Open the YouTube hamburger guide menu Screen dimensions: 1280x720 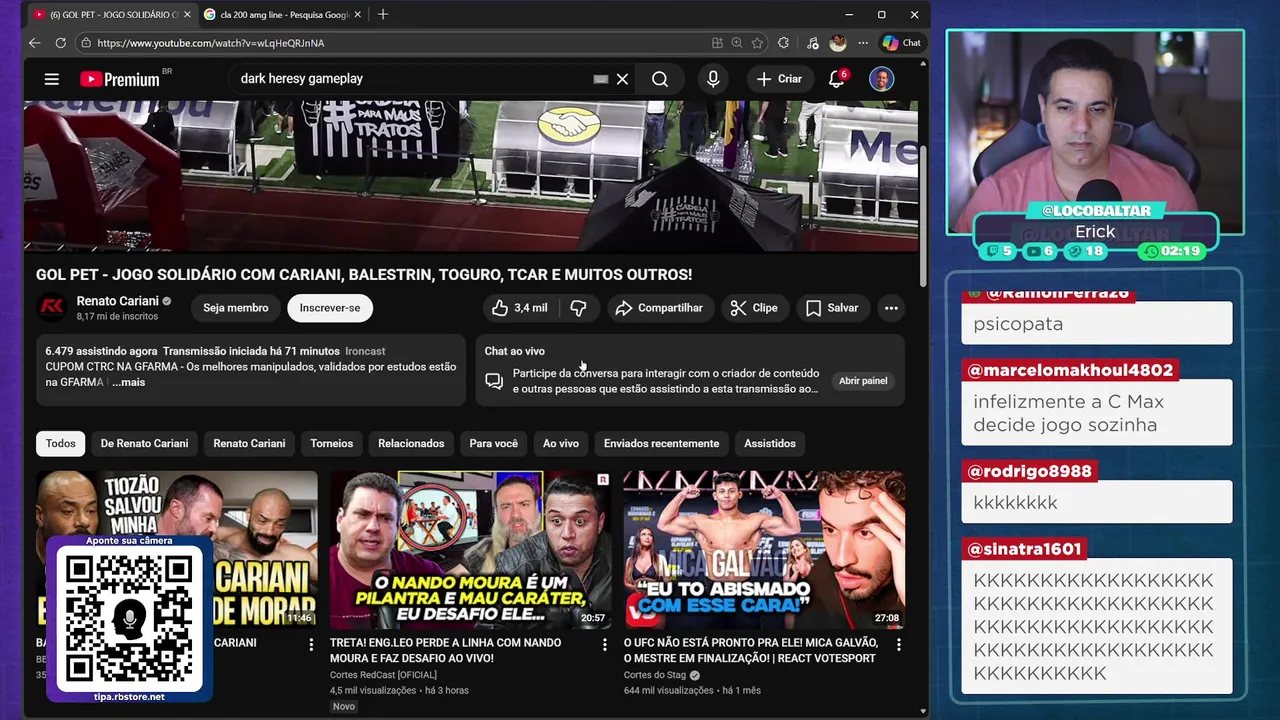point(52,79)
